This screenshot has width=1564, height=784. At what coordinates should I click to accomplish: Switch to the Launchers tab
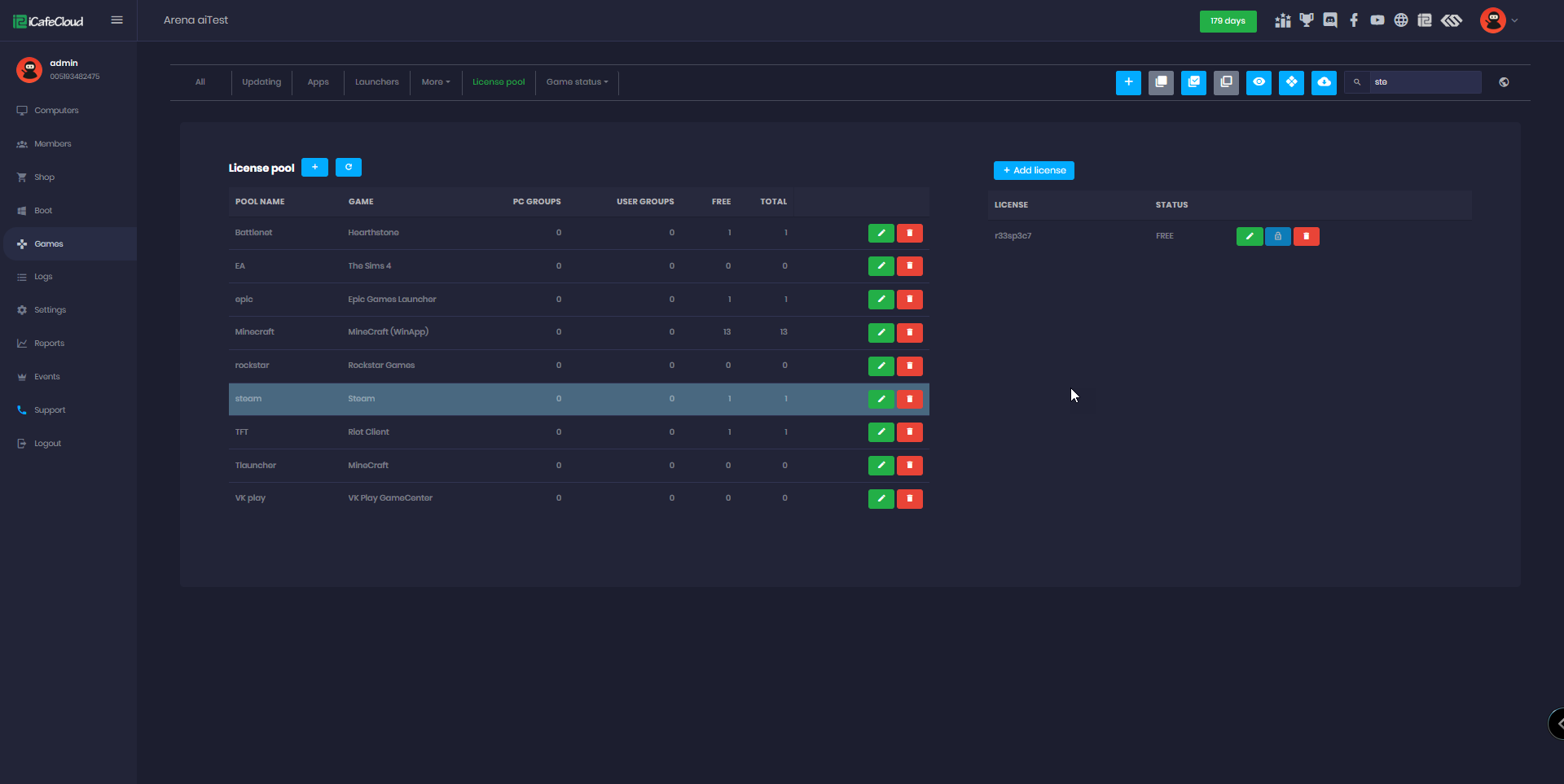pos(376,82)
